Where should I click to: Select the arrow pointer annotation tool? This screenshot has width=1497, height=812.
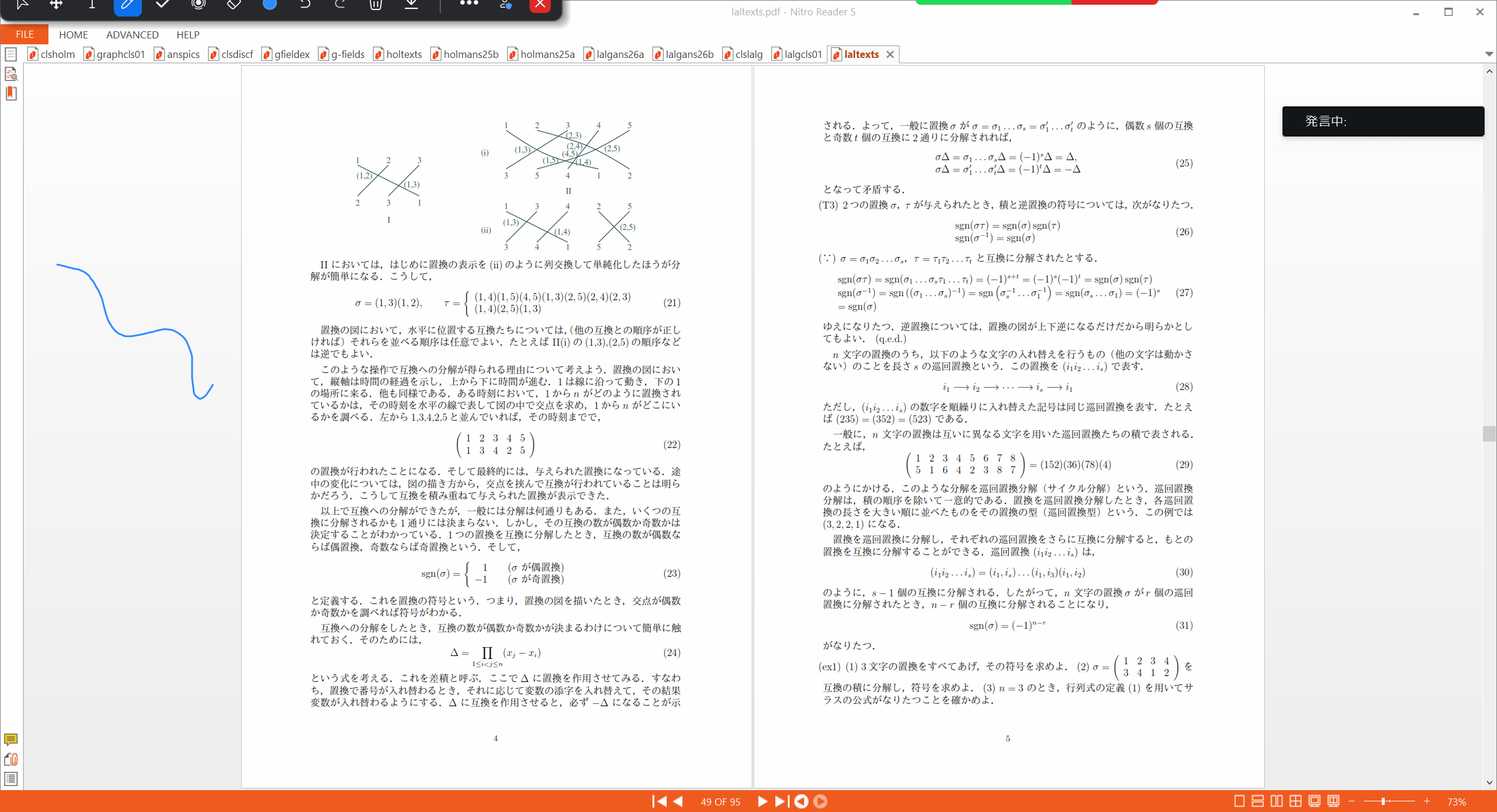click(22, 5)
